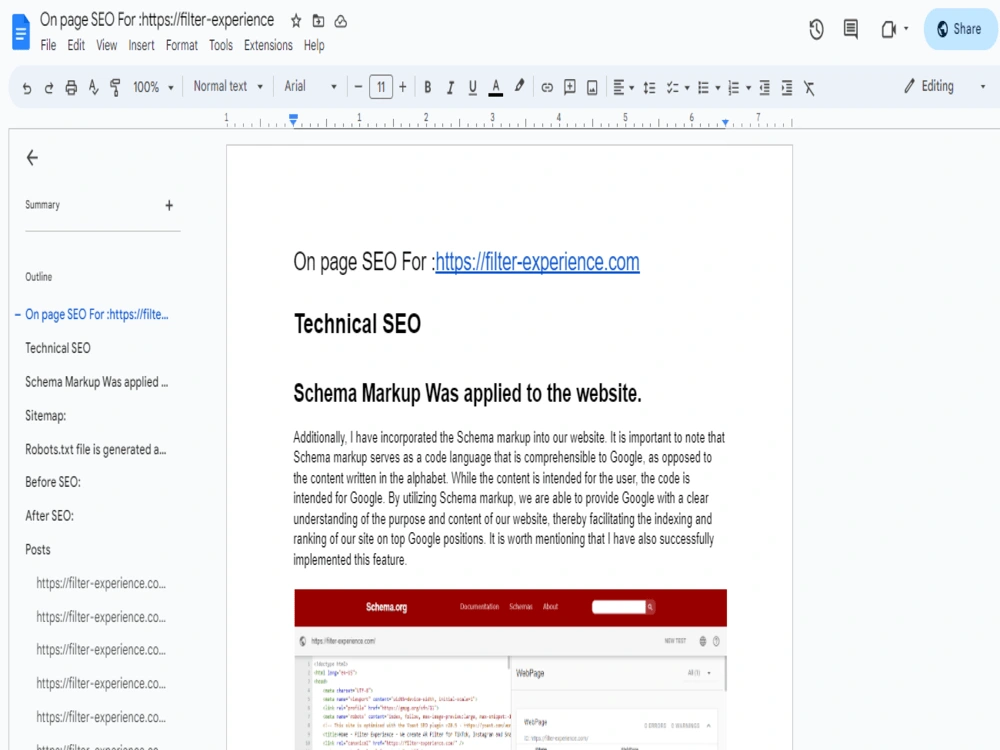Decrease paragraph indent
The image size is (1000, 750).
[x=764, y=87]
